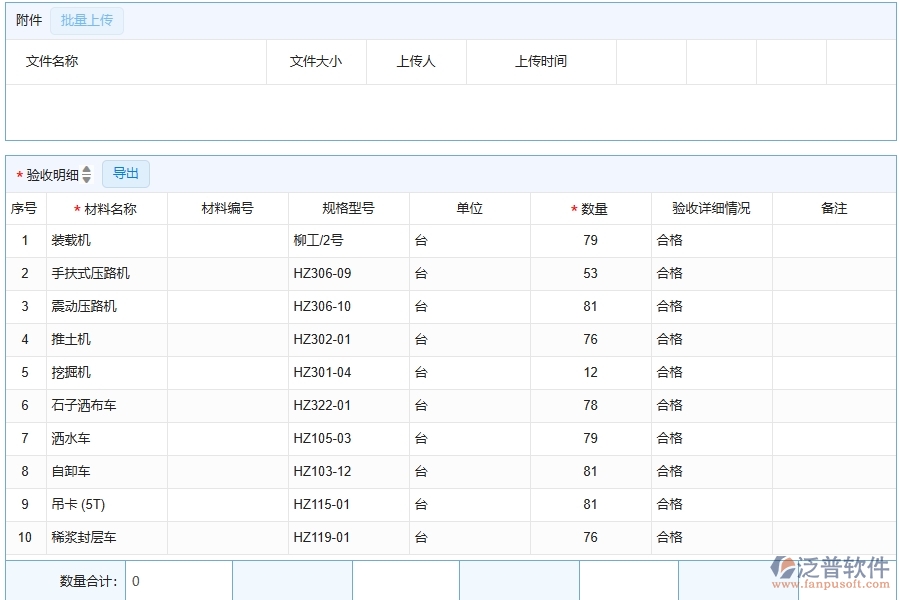Click the 上传时间 column header
The image size is (900, 600).
pyautogui.click(x=541, y=61)
